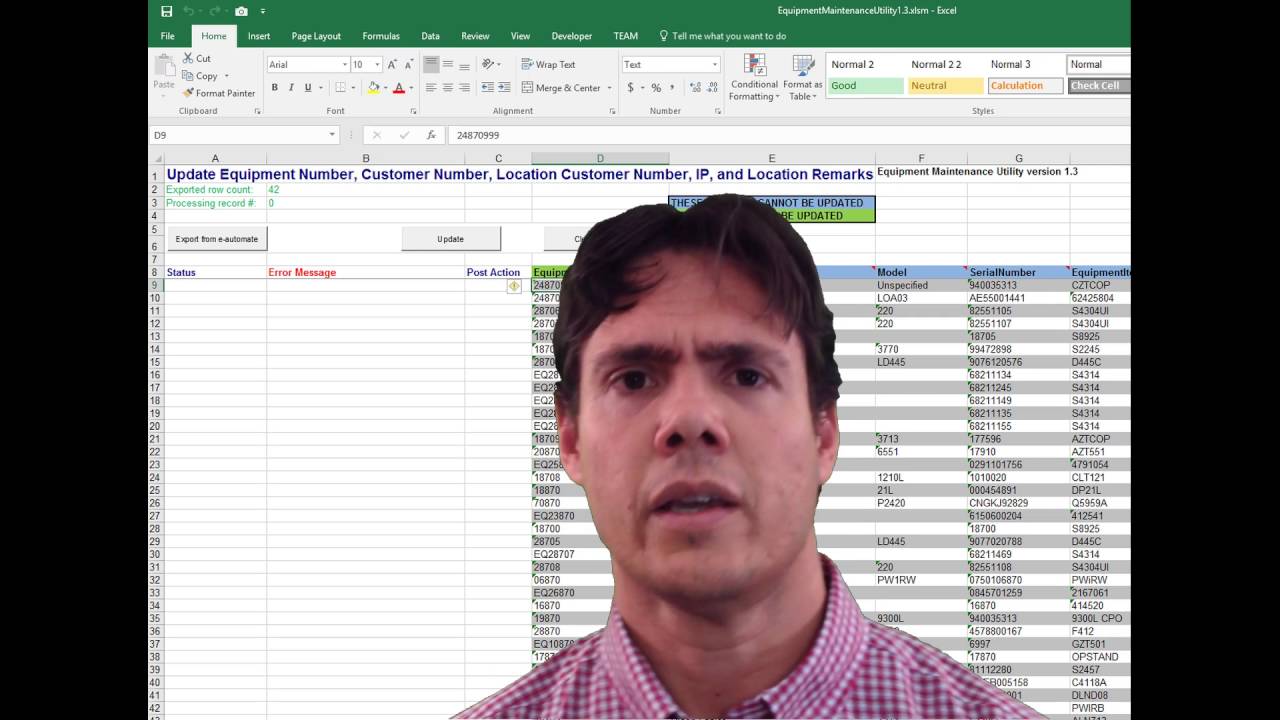The height and width of the screenshot is (720, 1280).
Task: Open Customize Quick Access Toolbar arrow
Action: coord(263,11)
